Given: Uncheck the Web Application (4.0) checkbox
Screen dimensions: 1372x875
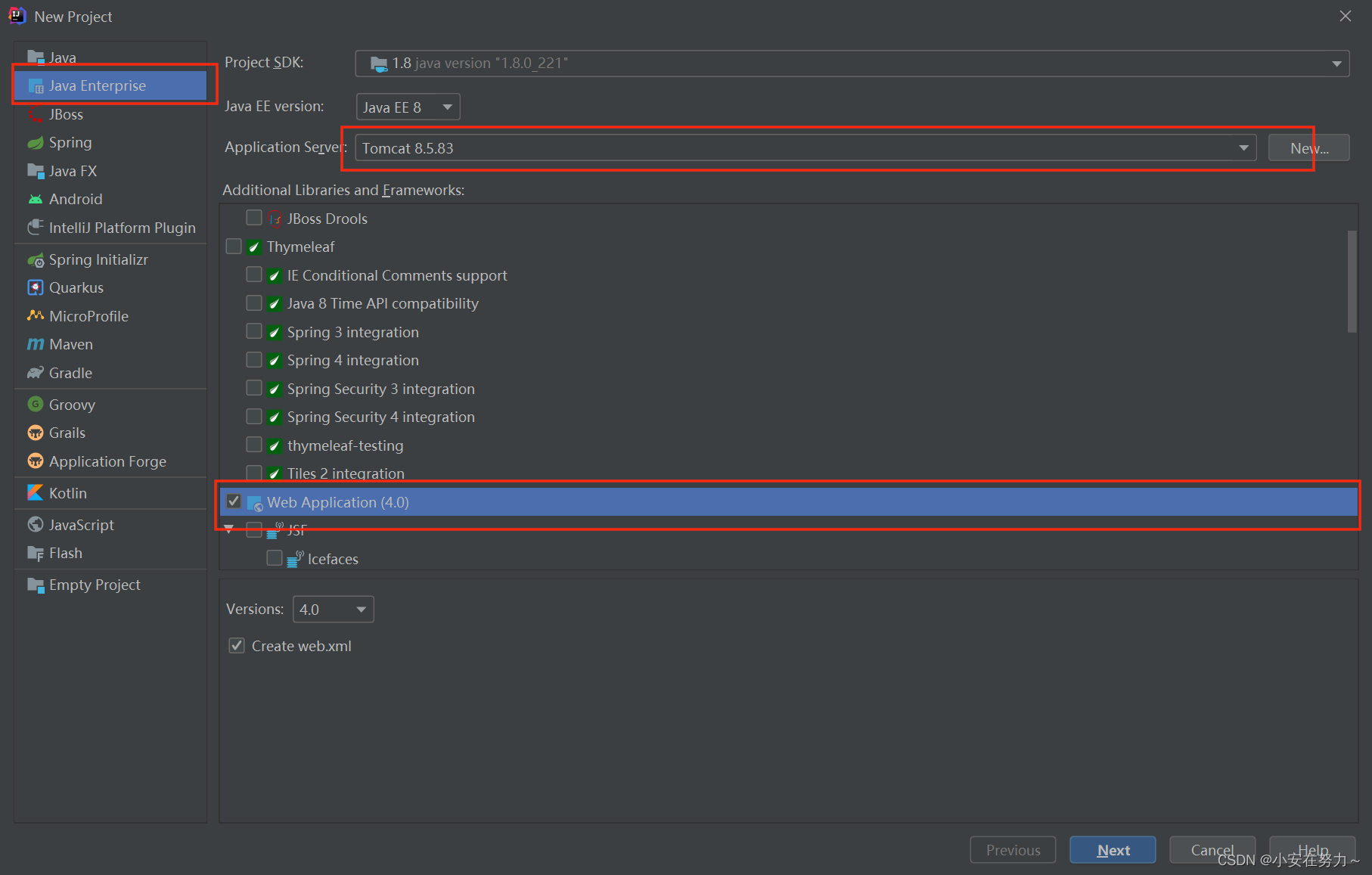Looking at the screenshot, I should click(x=234, y=501).
